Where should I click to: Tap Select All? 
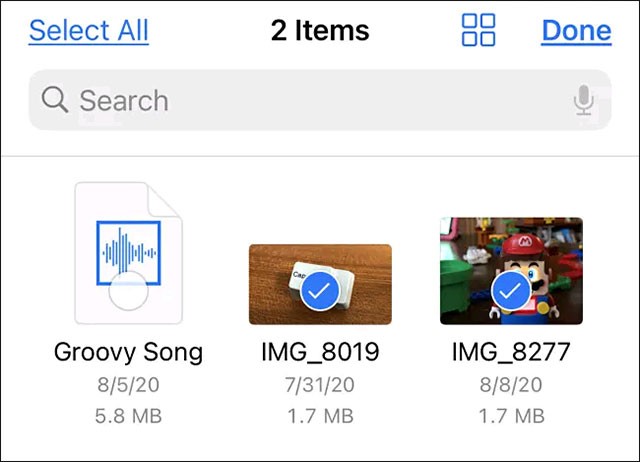88,30
